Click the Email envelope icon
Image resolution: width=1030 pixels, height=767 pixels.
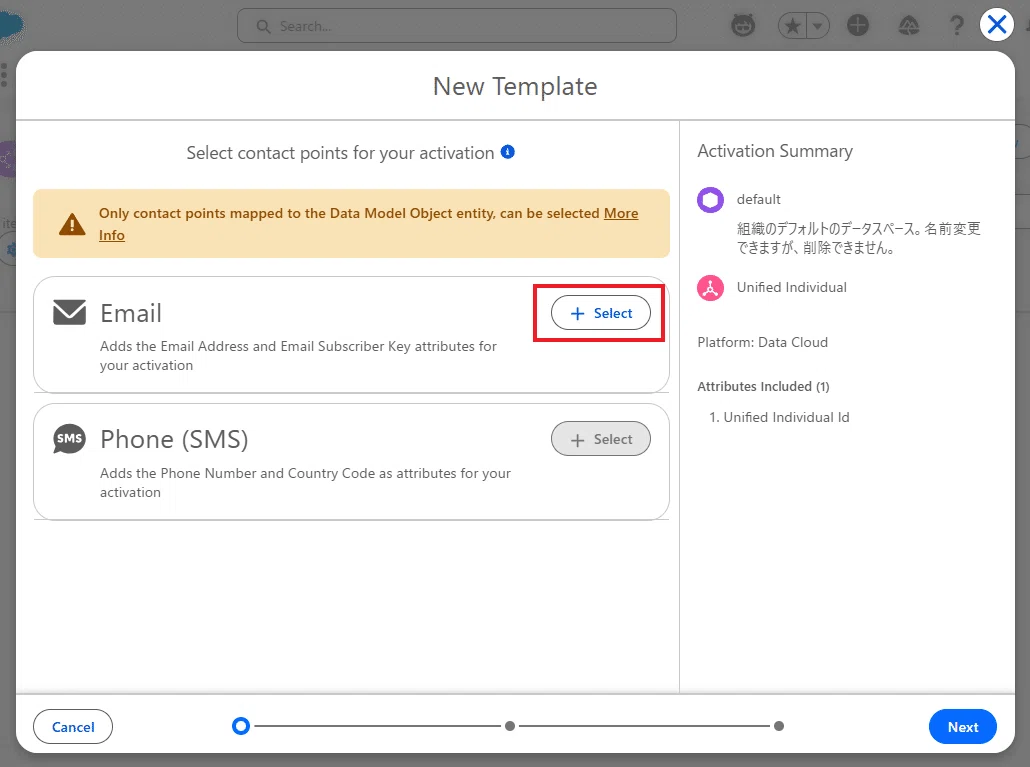click(x=70, y=313)
